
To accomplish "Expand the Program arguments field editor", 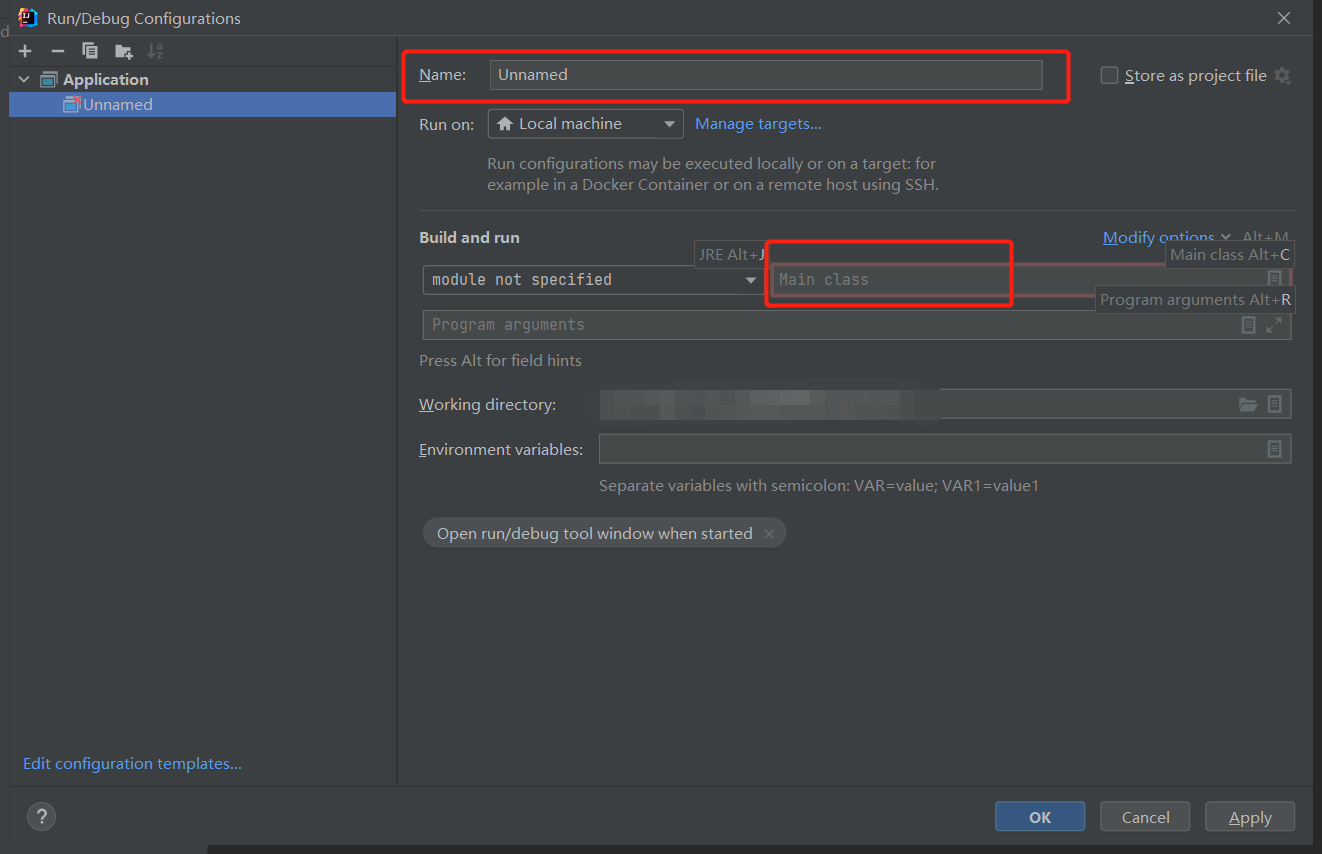I will click(1274, 325).
